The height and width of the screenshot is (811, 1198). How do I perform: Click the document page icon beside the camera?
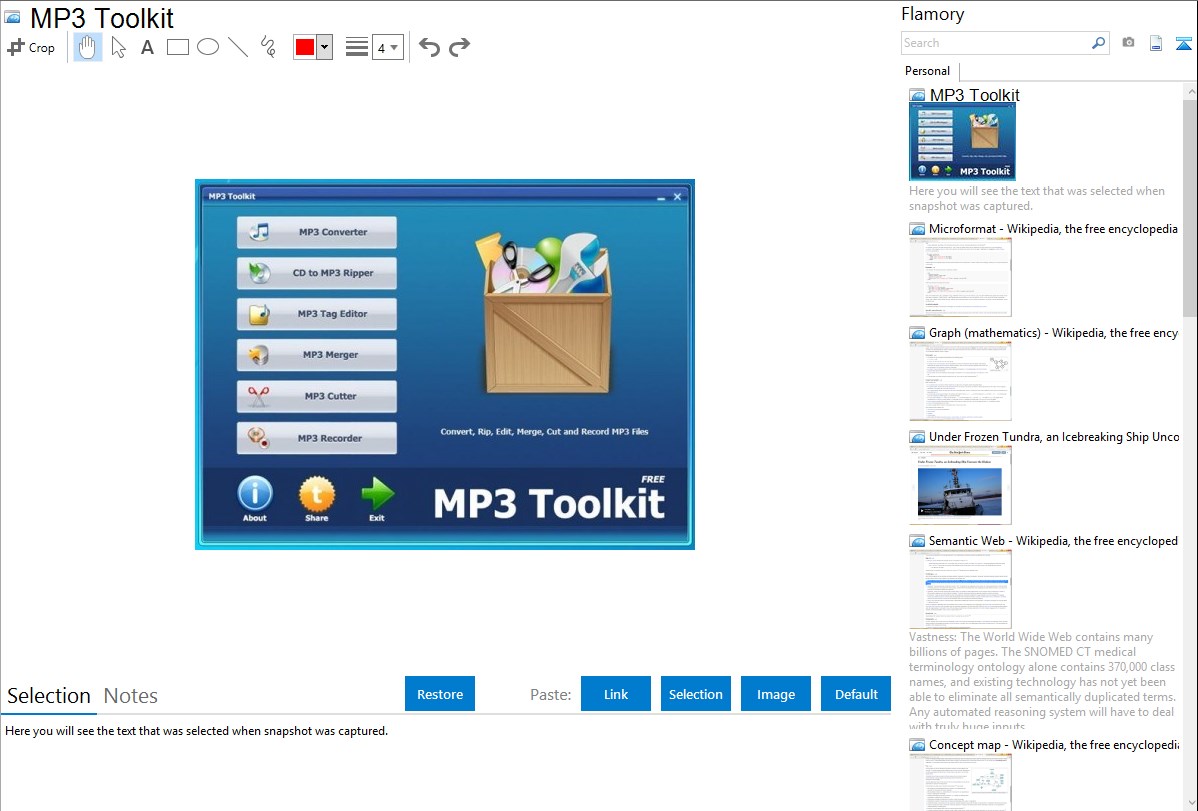coord(1156,43)
